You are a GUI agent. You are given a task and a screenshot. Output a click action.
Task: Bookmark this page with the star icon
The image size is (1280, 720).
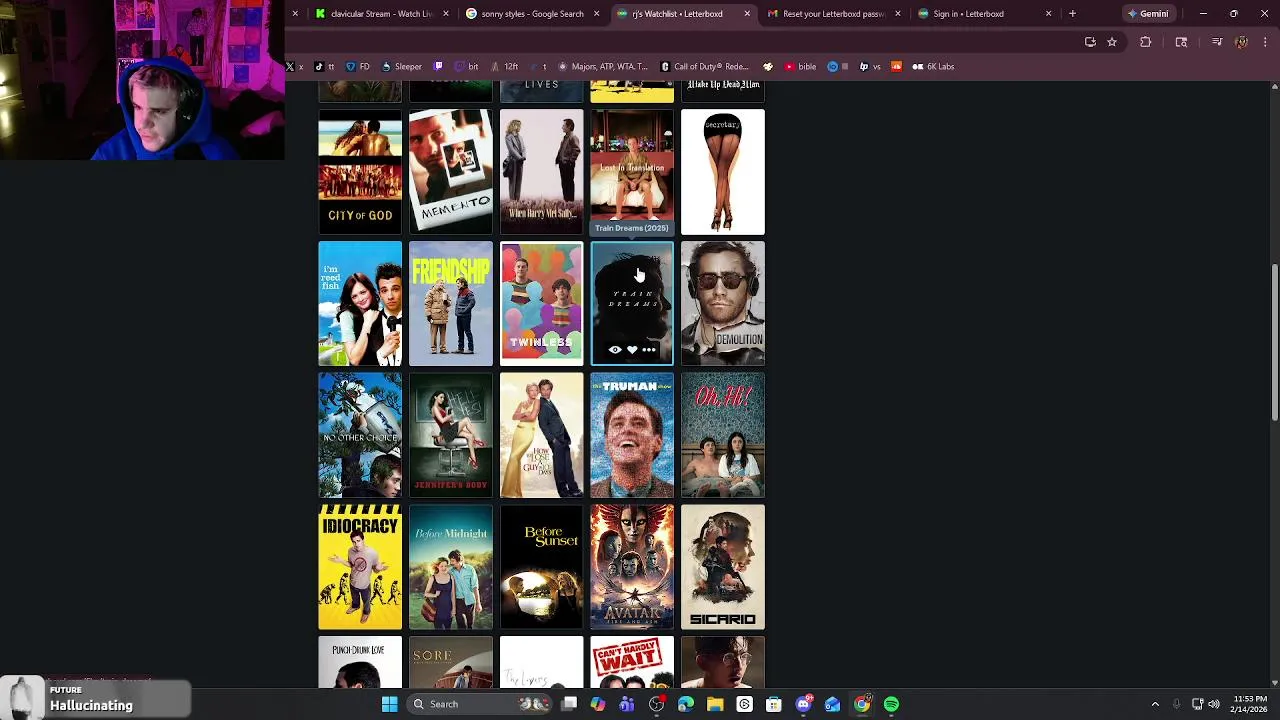1111,42
